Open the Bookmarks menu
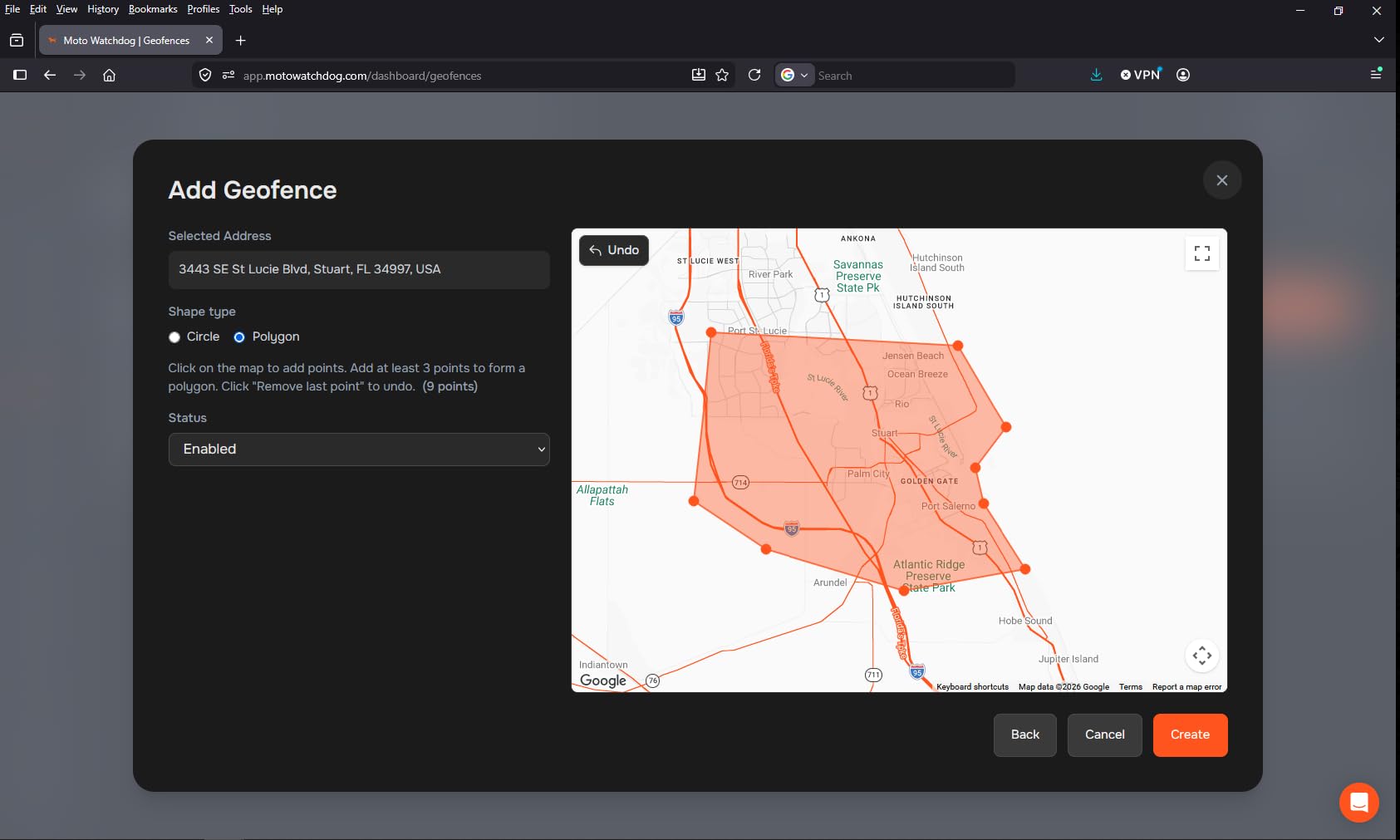 point(153,9)
